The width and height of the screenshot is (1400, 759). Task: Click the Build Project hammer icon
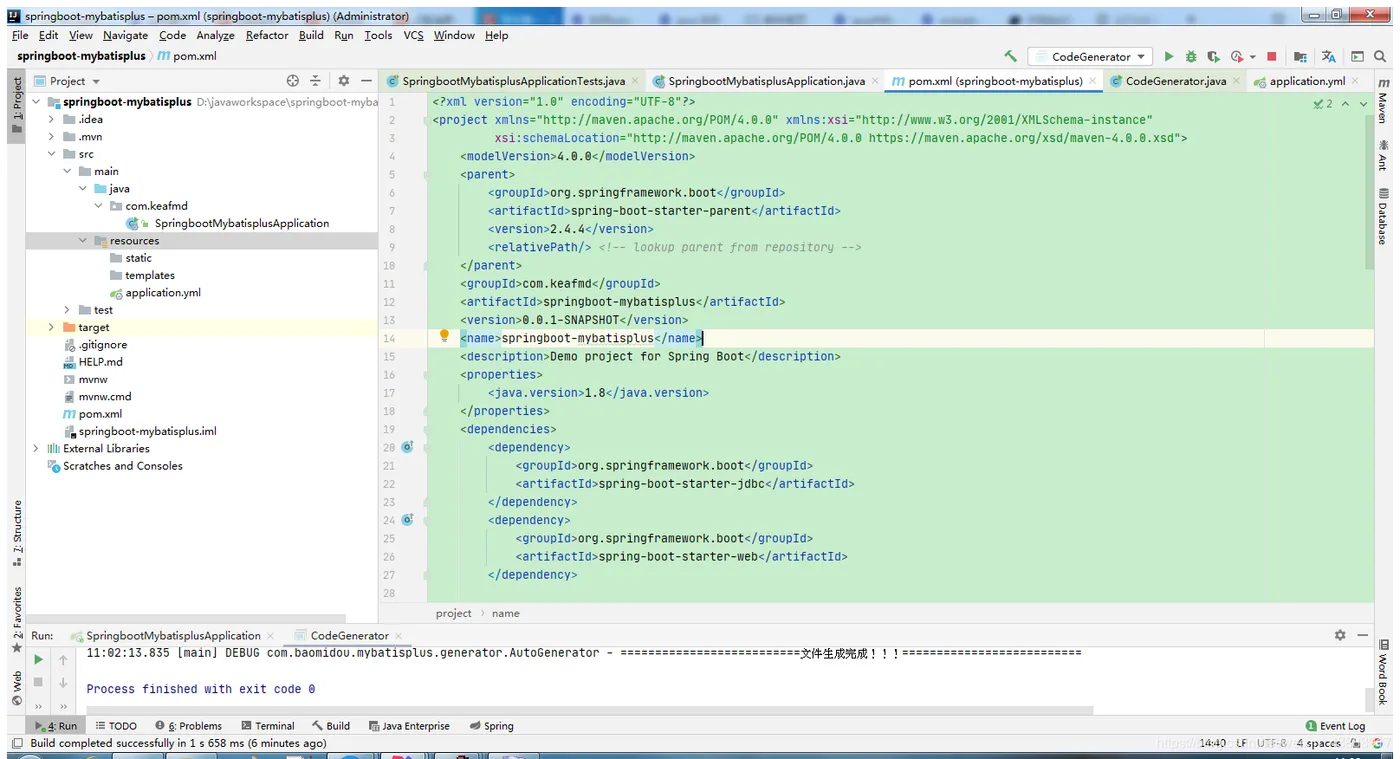click(x=1010, y=57)
